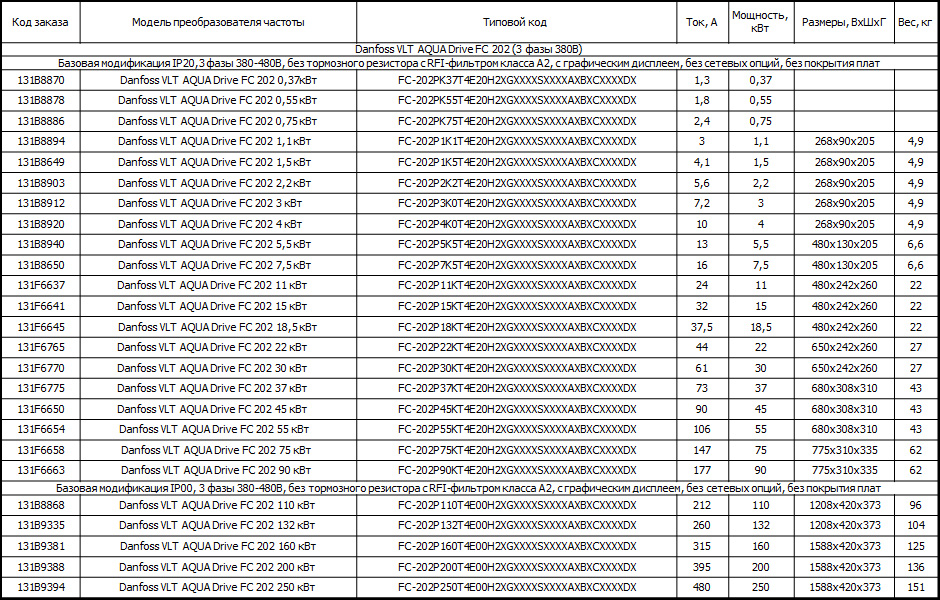Image resolution: width=940 pixels, height=600 pixels.
Task: Click model 'Danfoss VLT AQUA Drive FC 202 0,37кВт'
Action: click(218, 80)
